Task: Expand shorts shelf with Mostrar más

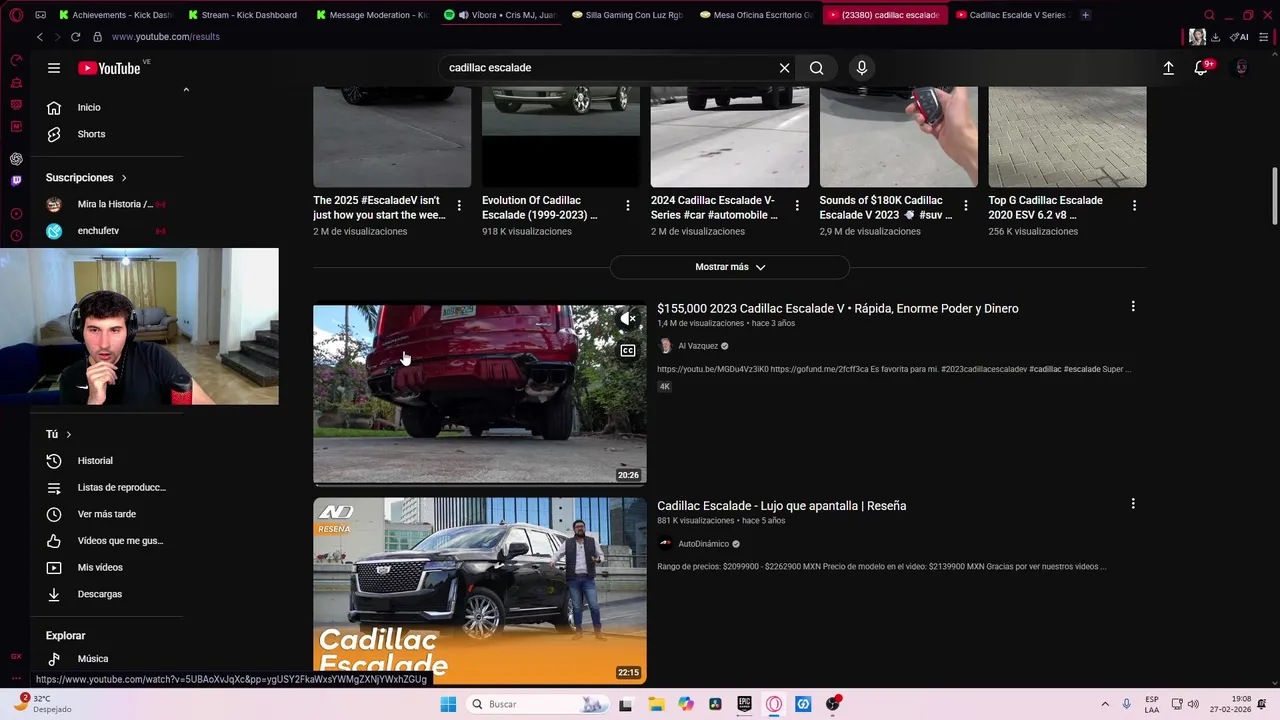Action: (x=730, y=267)
